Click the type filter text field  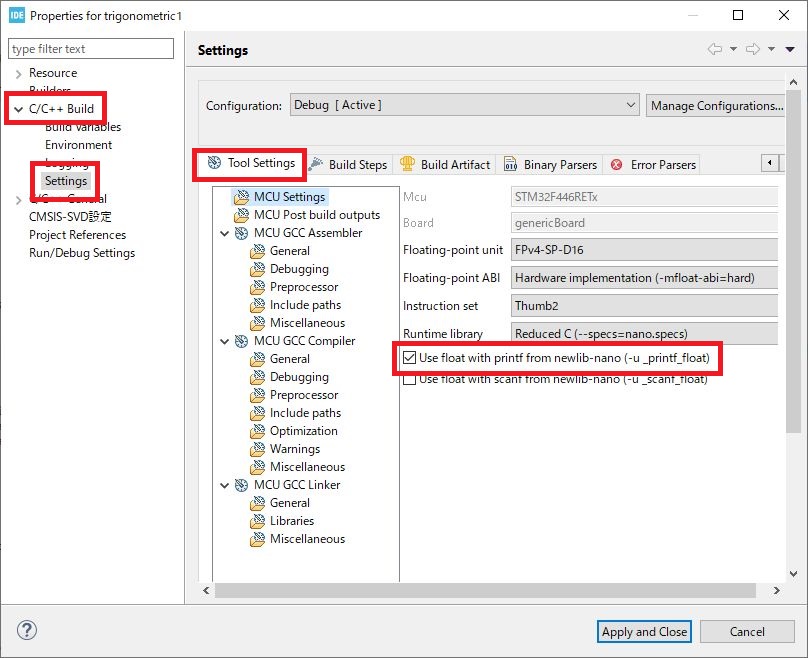point(91,49)
